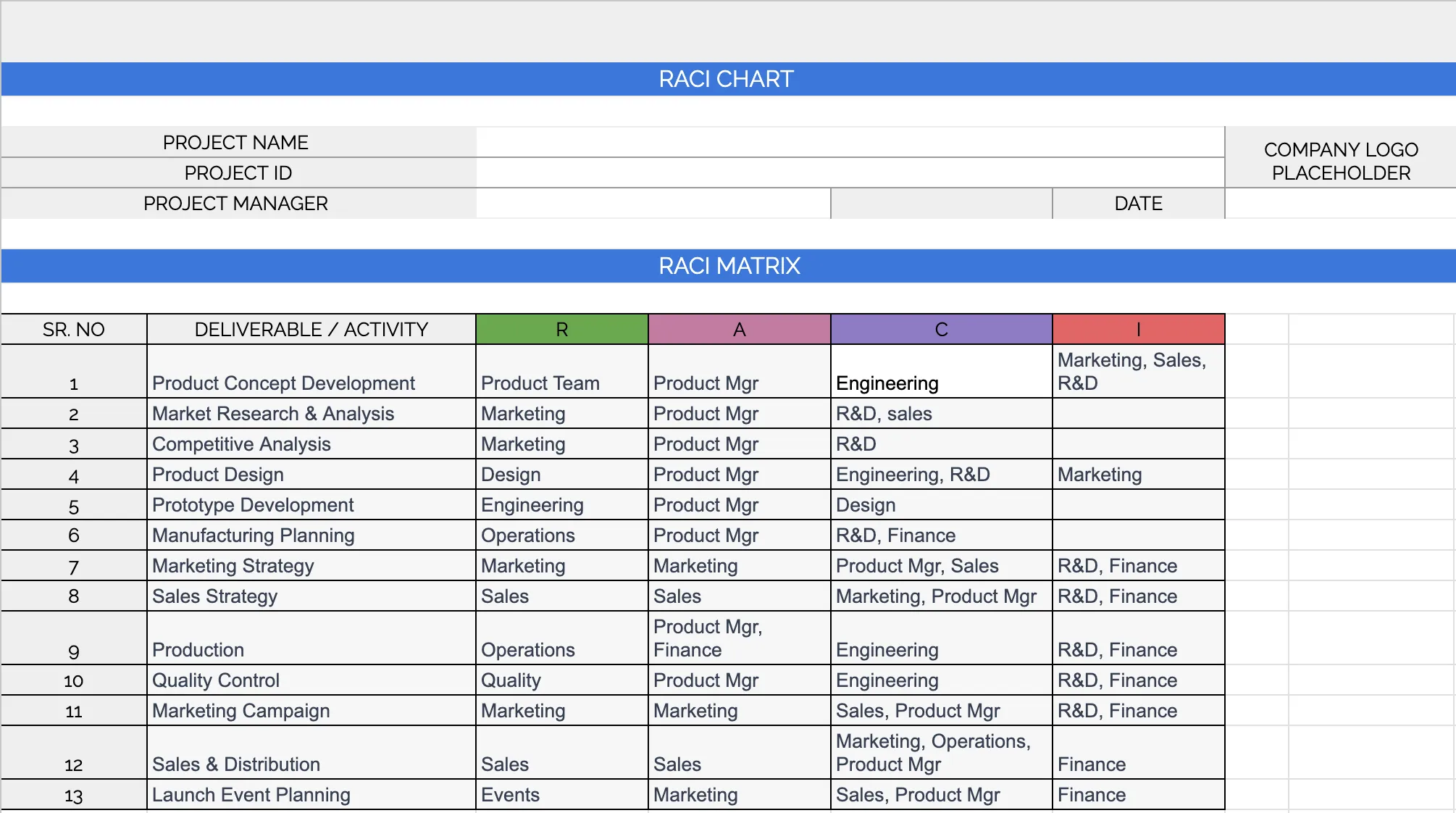
Task: Click the SR. NO column header
Action: point(73,329)
